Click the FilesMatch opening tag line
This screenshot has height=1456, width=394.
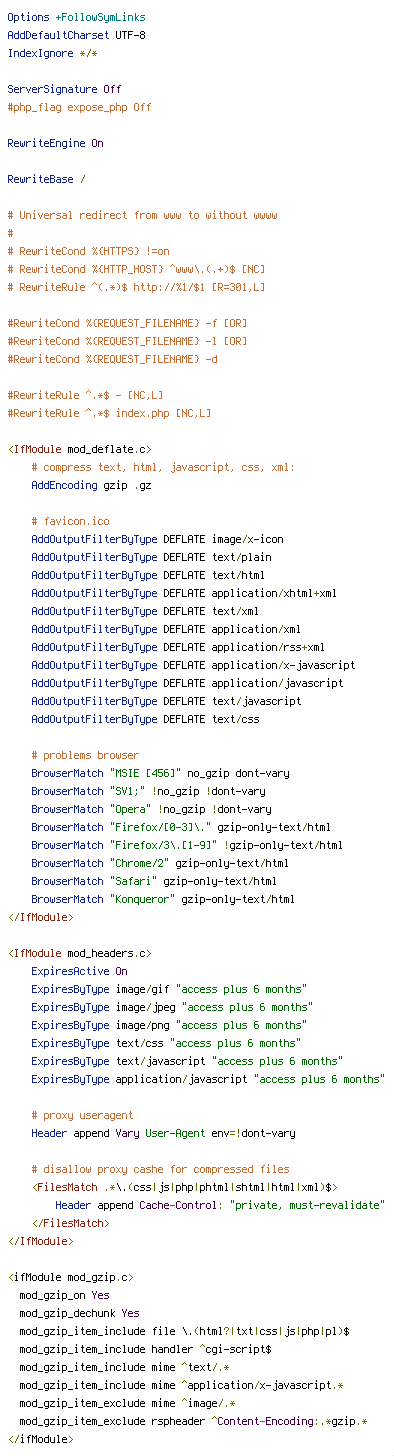[x=184, y=1187]
